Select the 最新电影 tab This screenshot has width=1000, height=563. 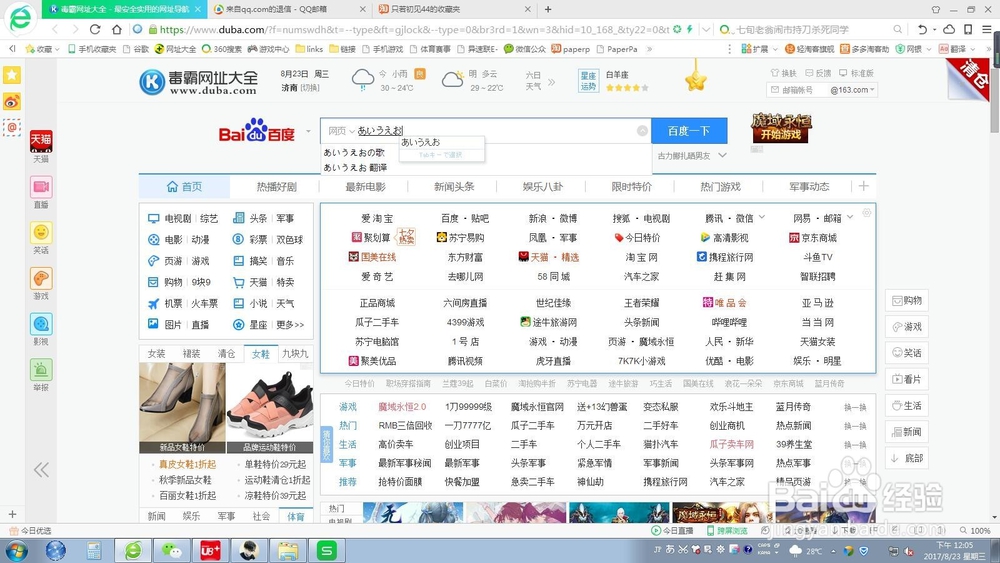(x=365, y=186)
